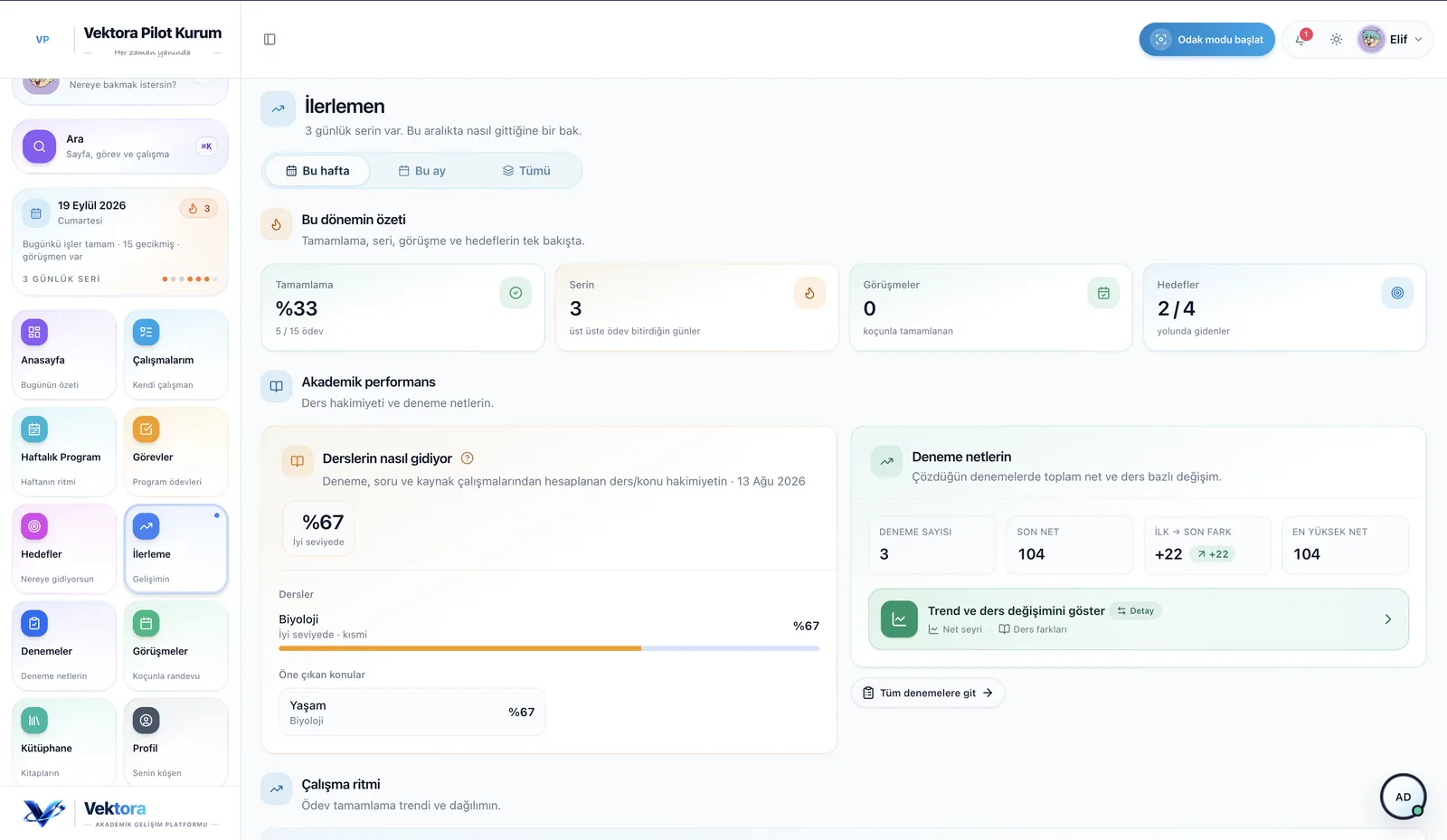
Task: Open the 19 Eylül 2026 date card
Action: click(x=119, y=241)
